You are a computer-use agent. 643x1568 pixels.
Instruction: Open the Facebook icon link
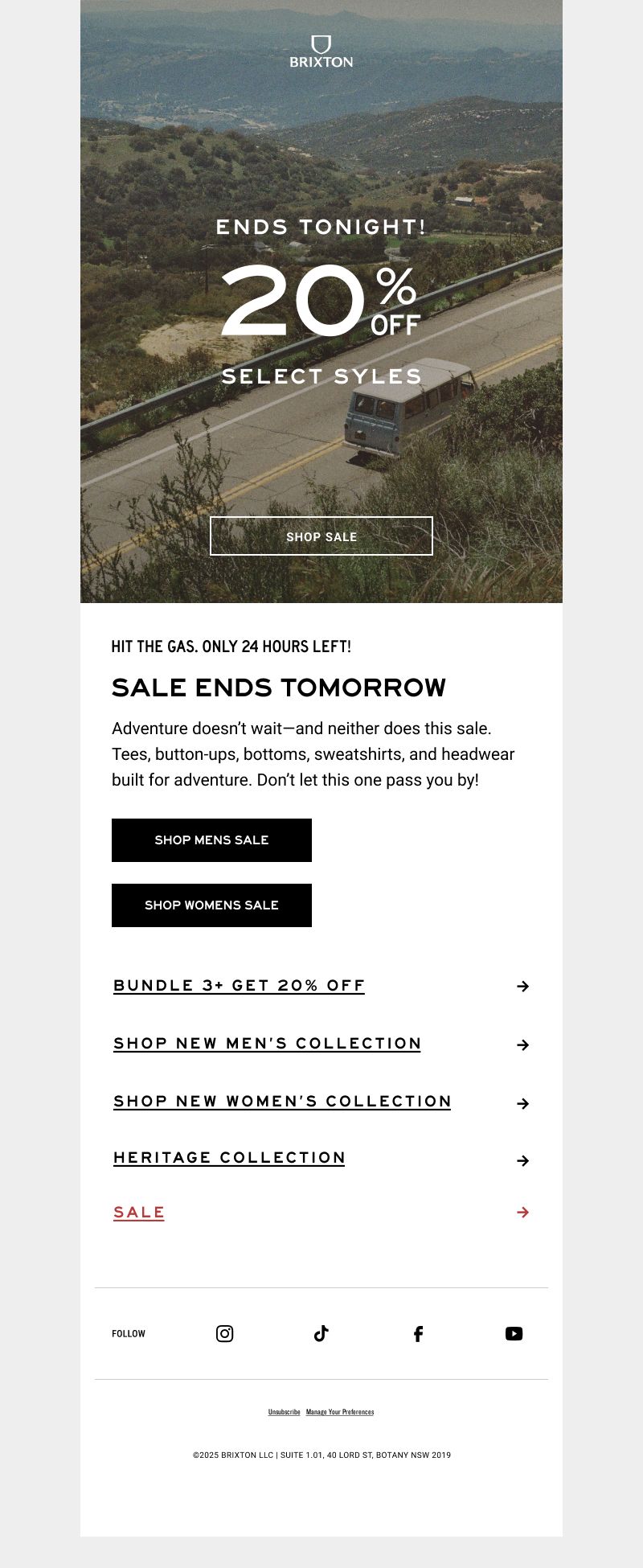418,1334
